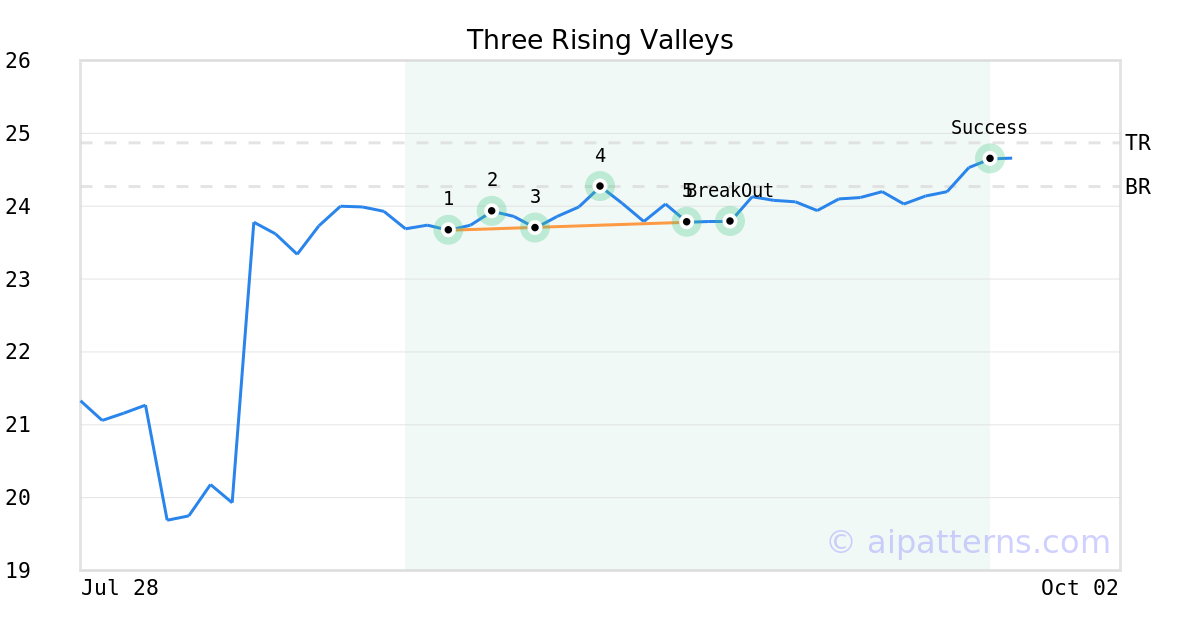Click the 26 value on price axis
Viewport: 1200px width, 630px height.
click(x=18, y=61)
